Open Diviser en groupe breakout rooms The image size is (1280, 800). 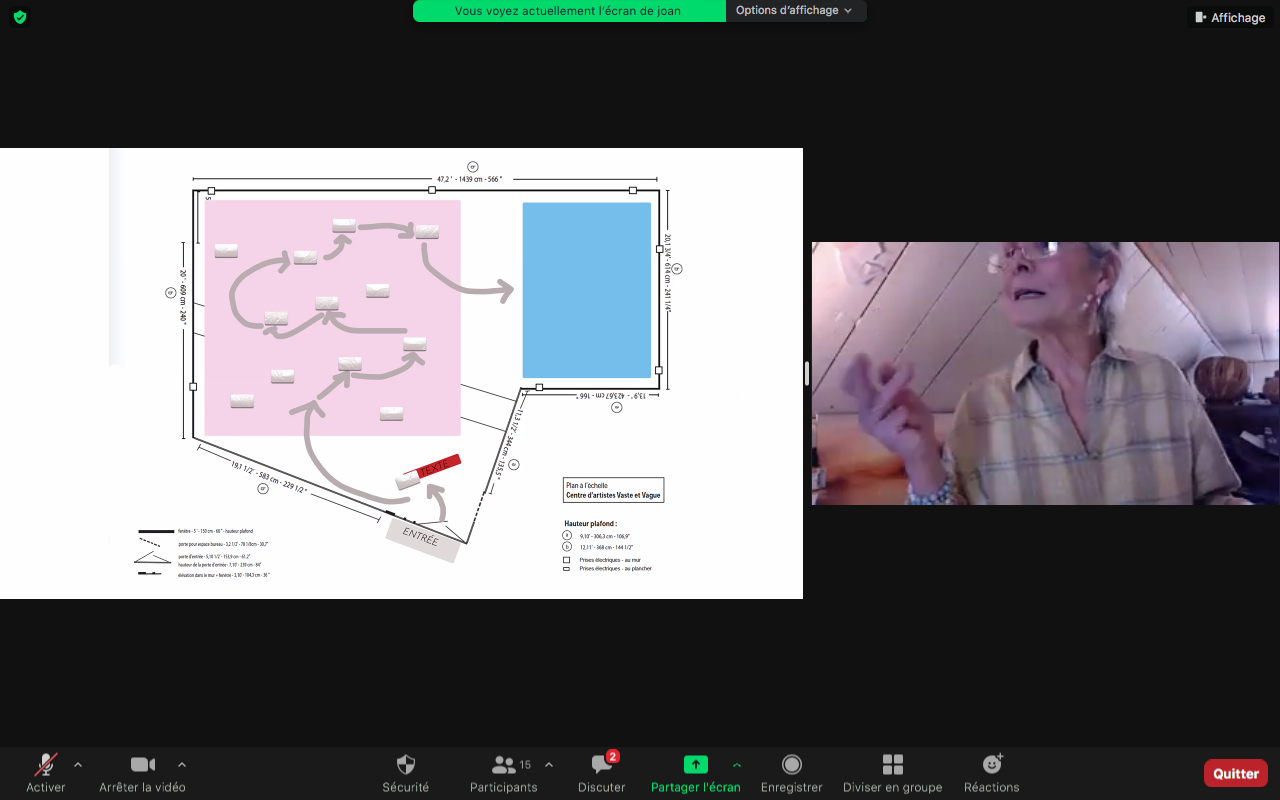[x=892, y=772]
